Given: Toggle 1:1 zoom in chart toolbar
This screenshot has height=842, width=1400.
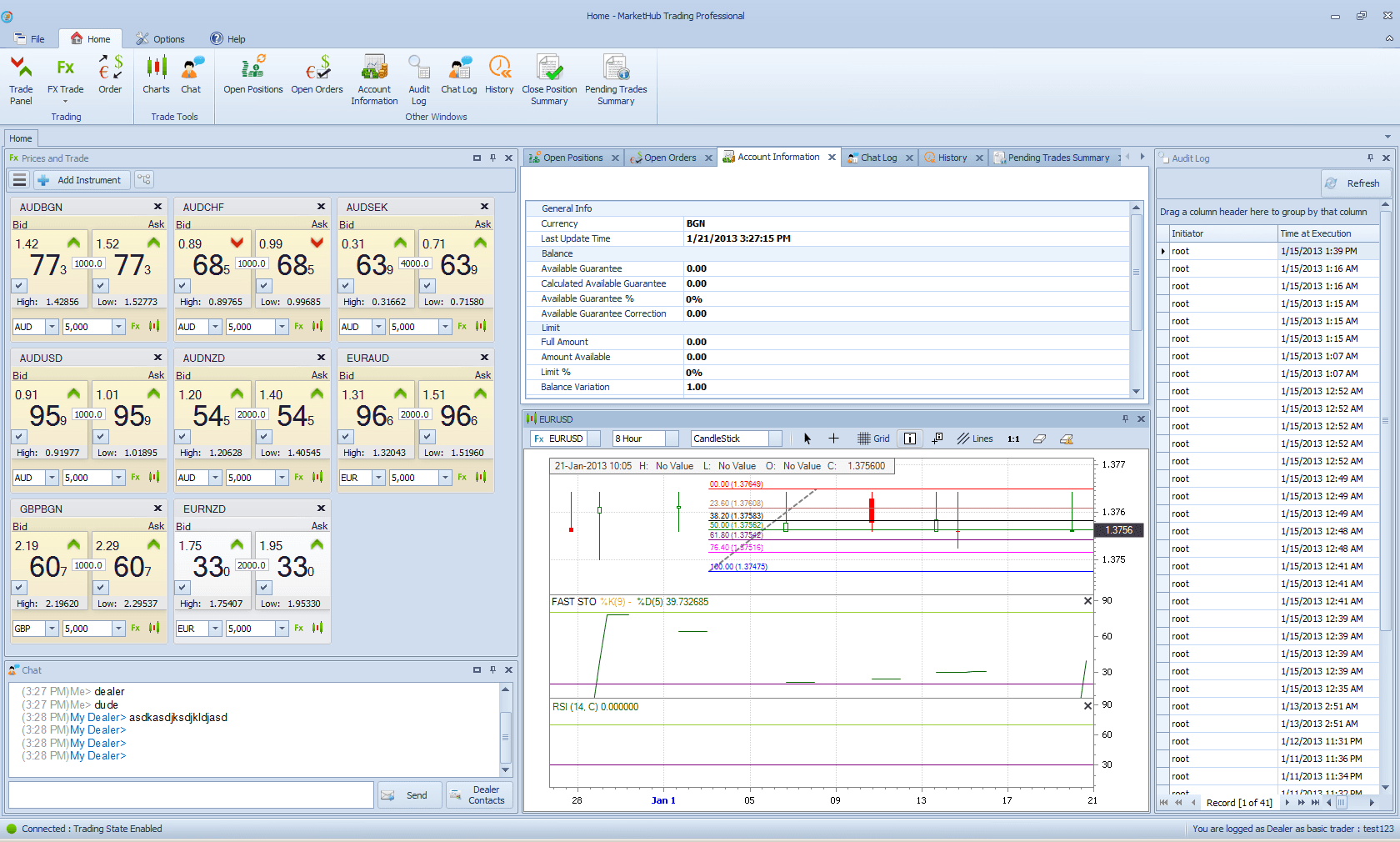Looking at the screenshot, I should point(1013,439).
